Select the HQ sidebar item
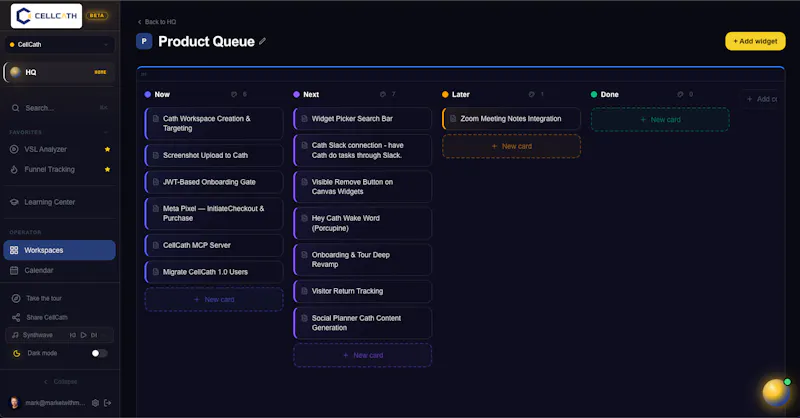The width and height of the screenshot is (800, 418). point(59,72)
